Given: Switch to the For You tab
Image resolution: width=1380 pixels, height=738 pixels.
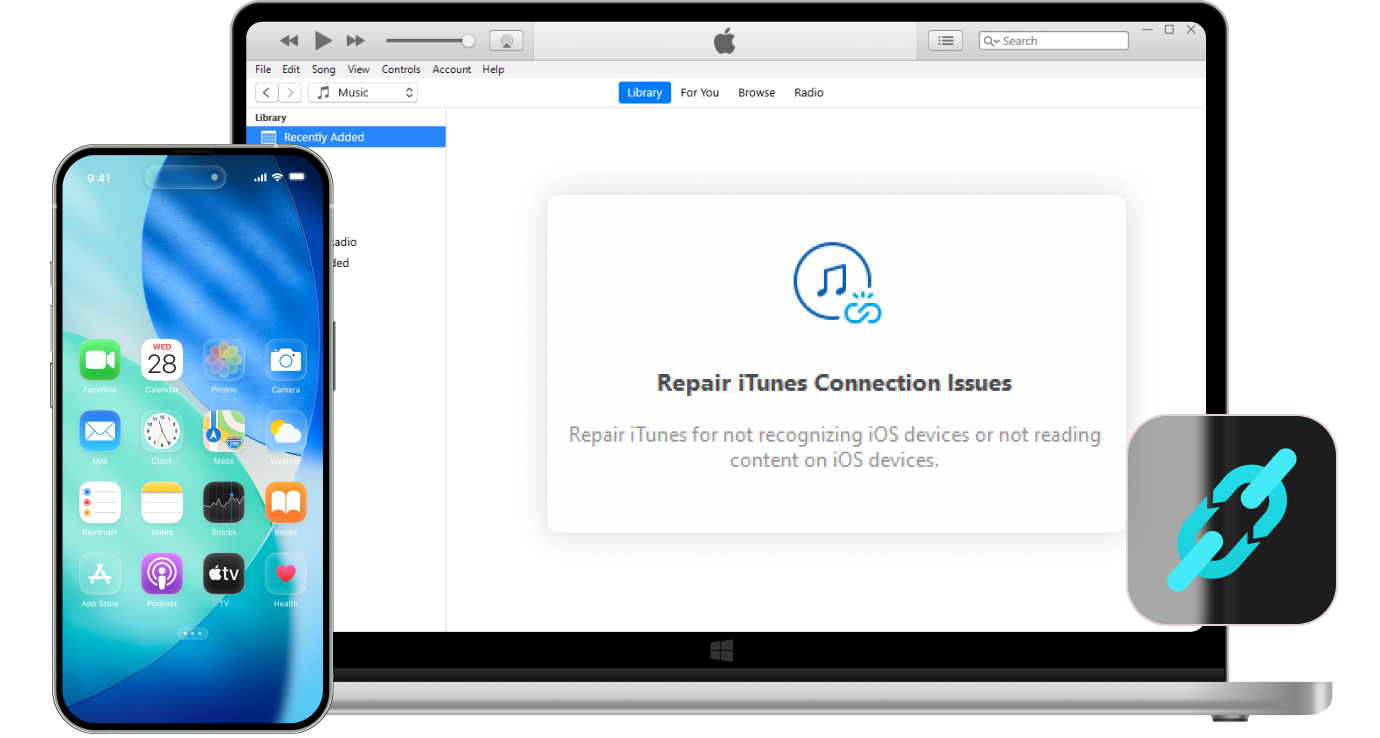Looking at the screenshot, I should [699, 92].
